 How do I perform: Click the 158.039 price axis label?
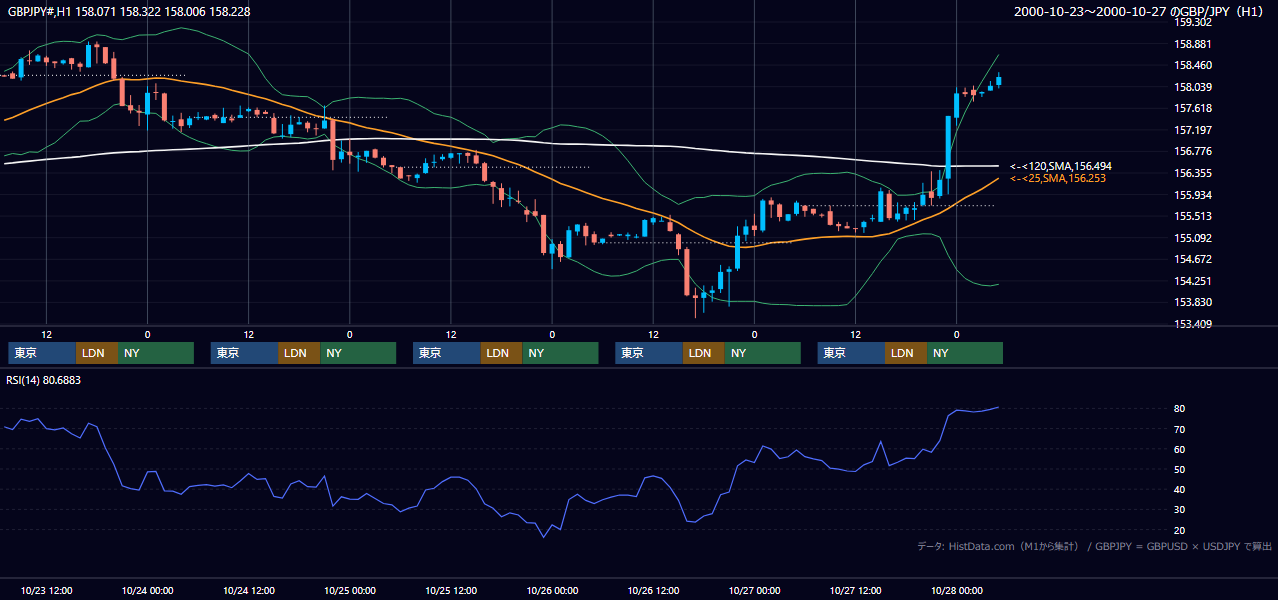pos(1193,87)
